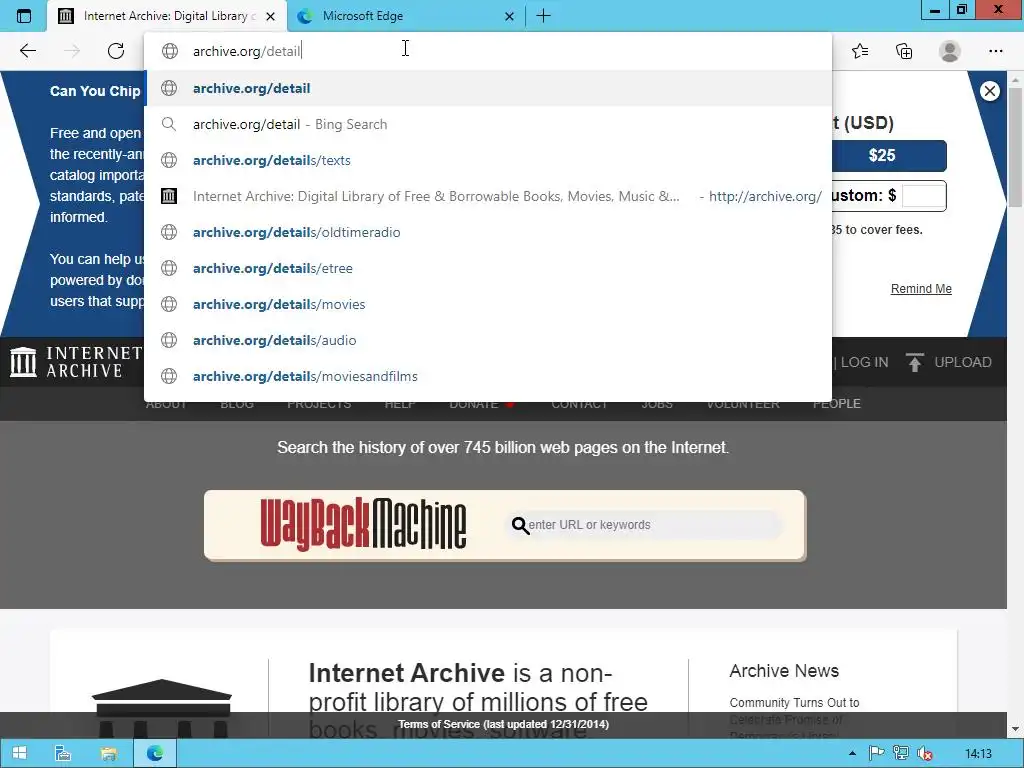Open the PEOPLE navigation item
The image size is (1024, 768).
pos(837,404)
